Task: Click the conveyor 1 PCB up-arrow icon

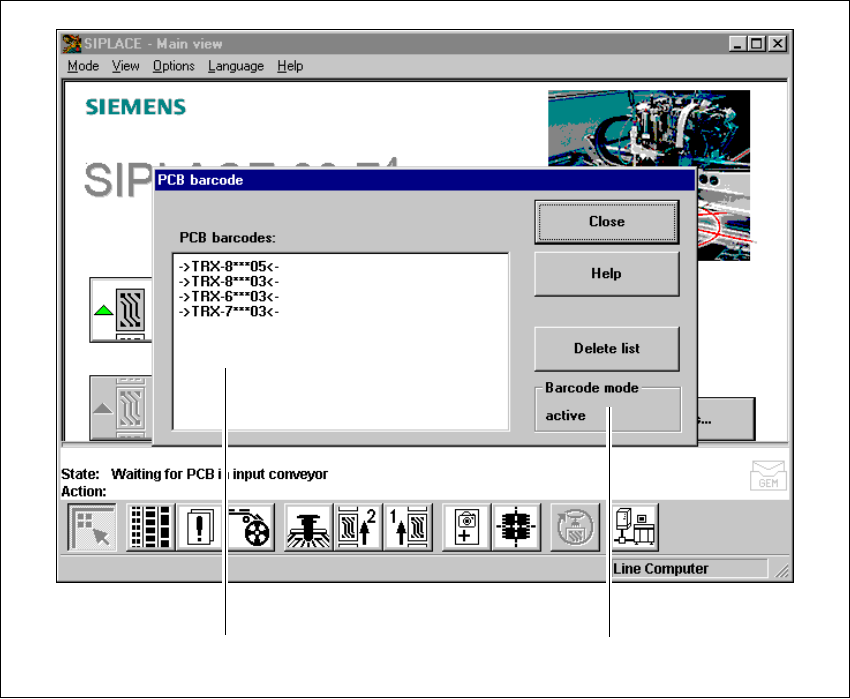Action: 408,527
